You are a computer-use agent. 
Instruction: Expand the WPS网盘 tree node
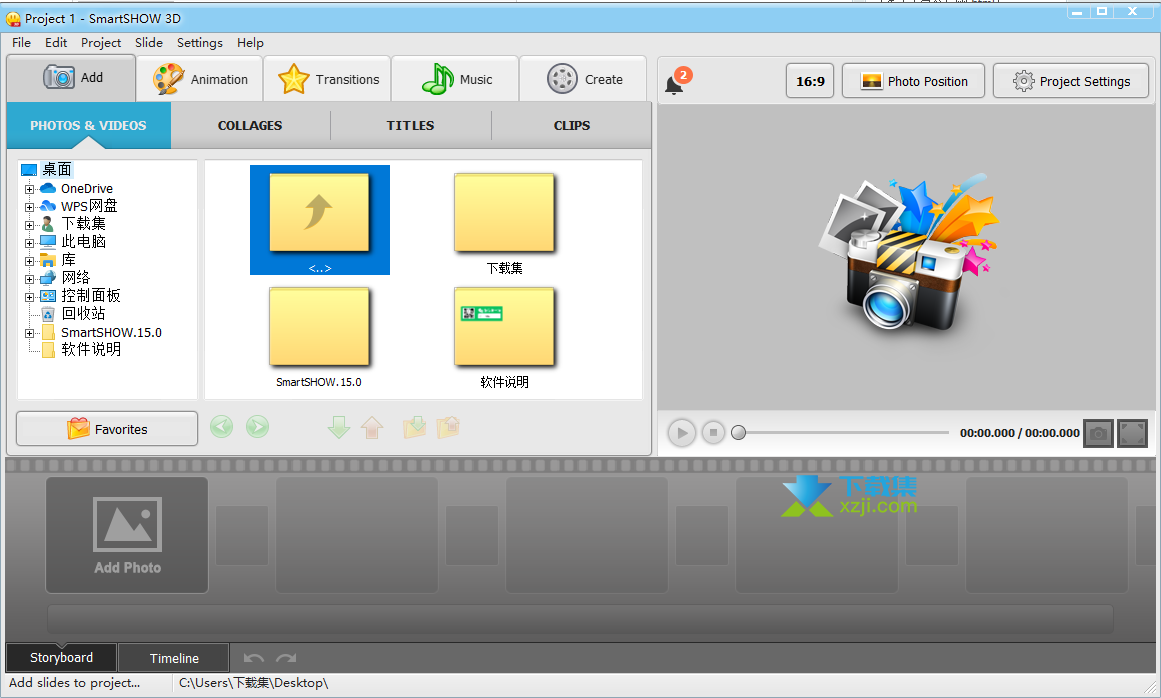click(30, 207)
